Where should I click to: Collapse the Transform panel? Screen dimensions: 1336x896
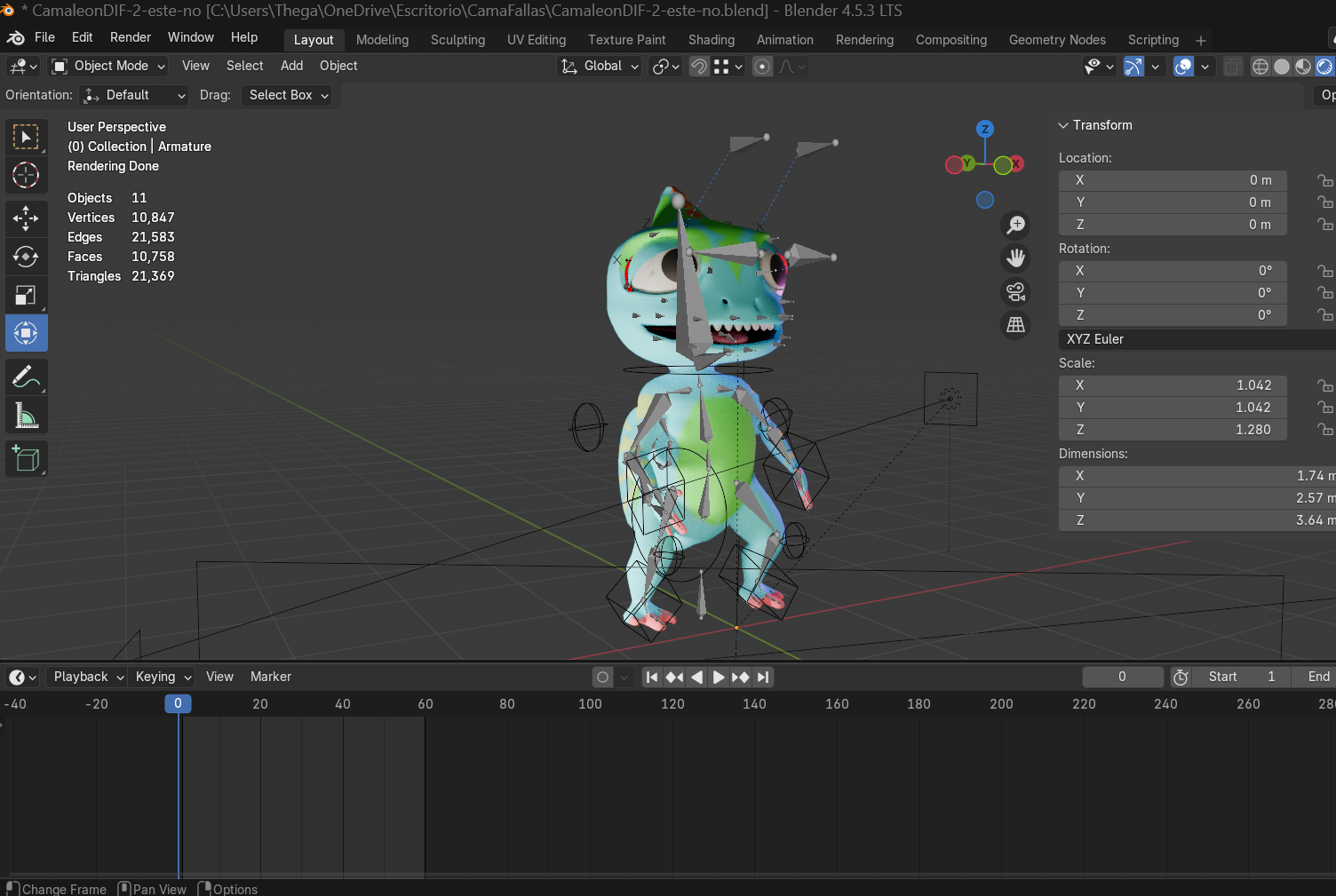pyautogui.click(x=1063, y=125)
